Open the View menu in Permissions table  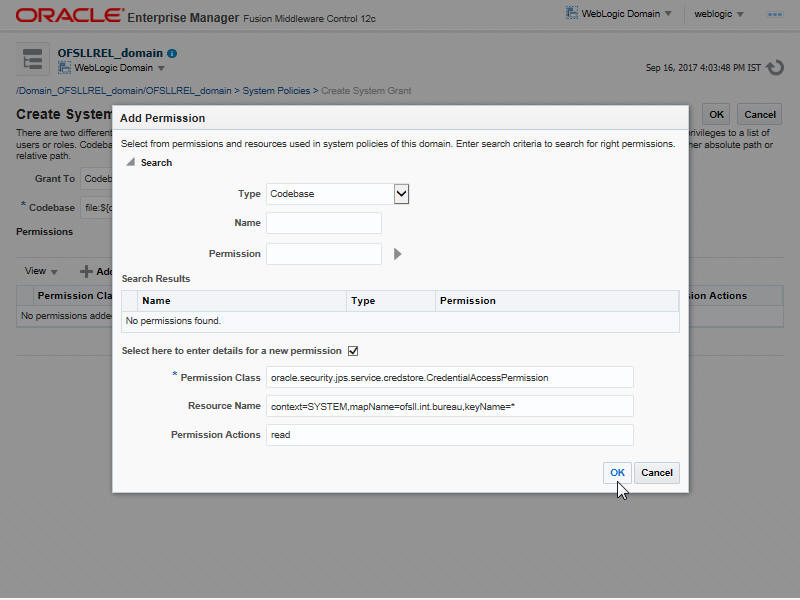coord(41,271)
